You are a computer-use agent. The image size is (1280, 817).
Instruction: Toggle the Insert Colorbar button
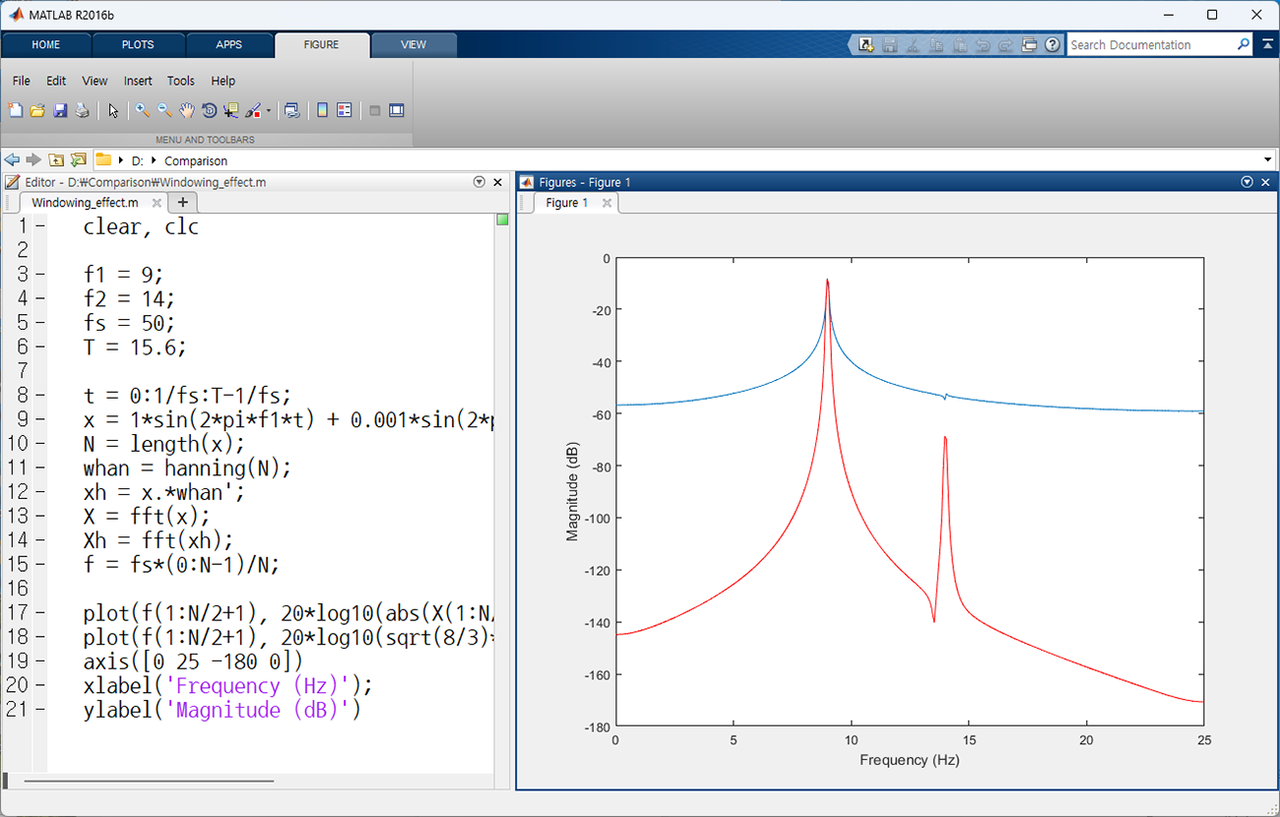pyautogui.click(x=322, y=111)
